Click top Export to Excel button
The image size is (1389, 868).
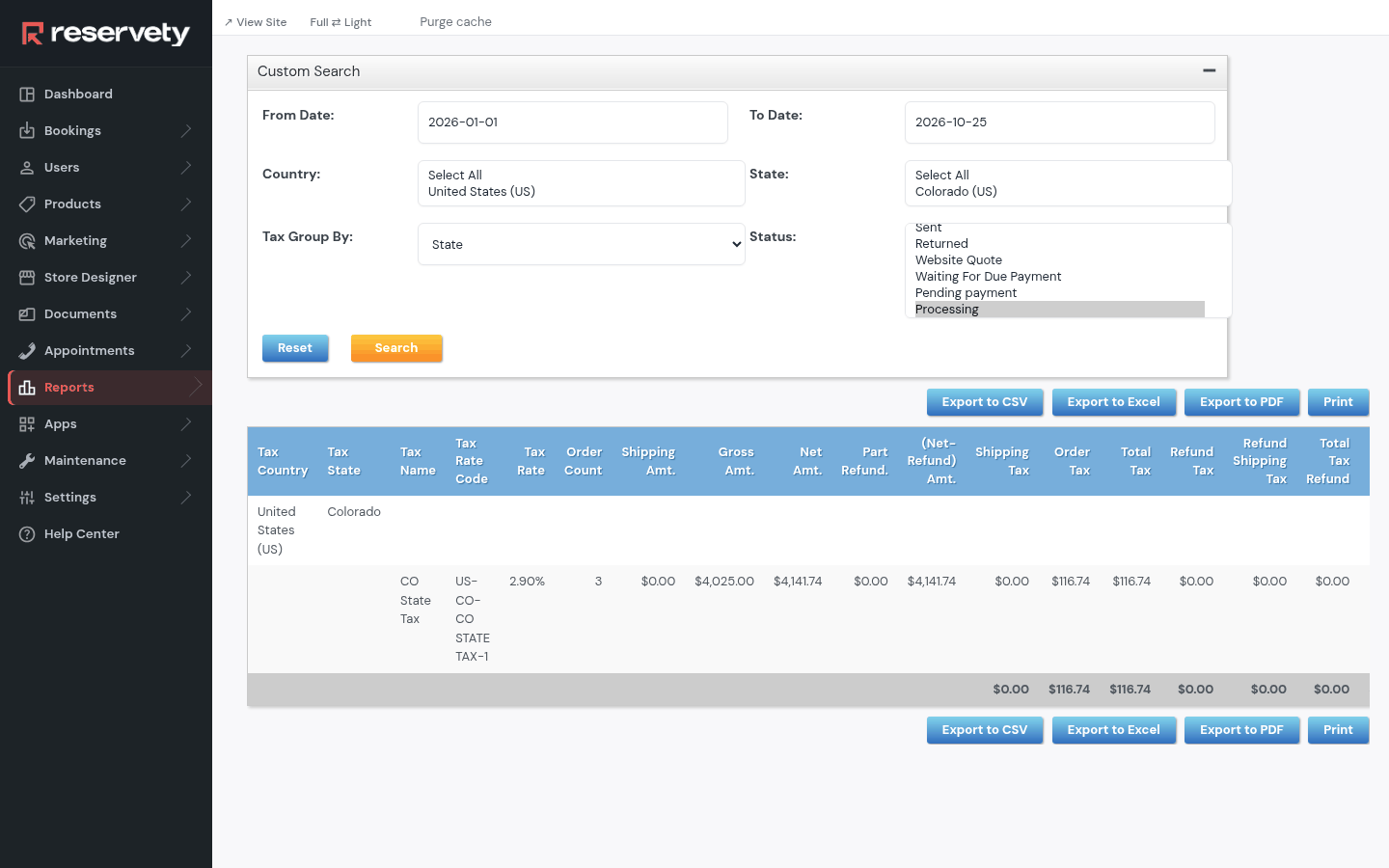[1114, 402]
